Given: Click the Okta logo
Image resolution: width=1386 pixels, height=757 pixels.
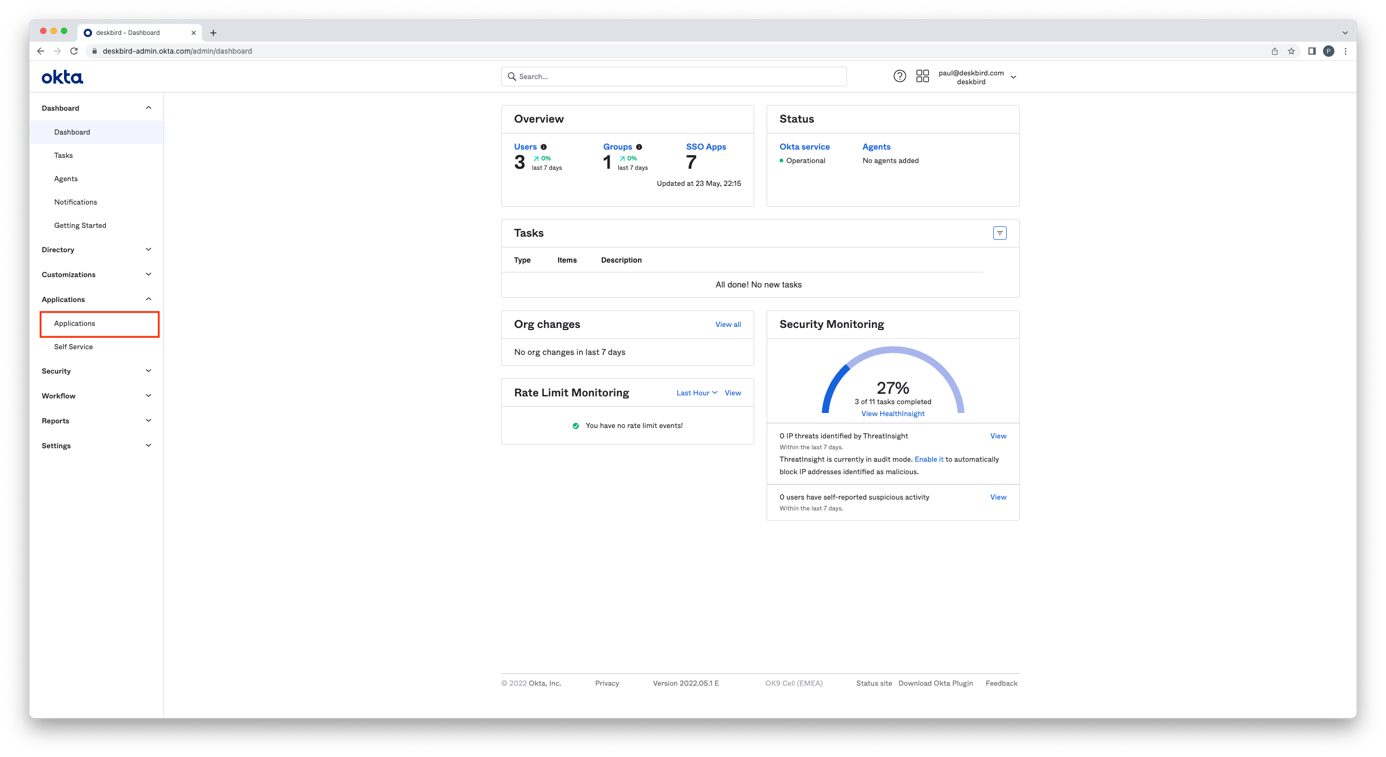Looking at the screenshot, I should [x=62, y=77].
